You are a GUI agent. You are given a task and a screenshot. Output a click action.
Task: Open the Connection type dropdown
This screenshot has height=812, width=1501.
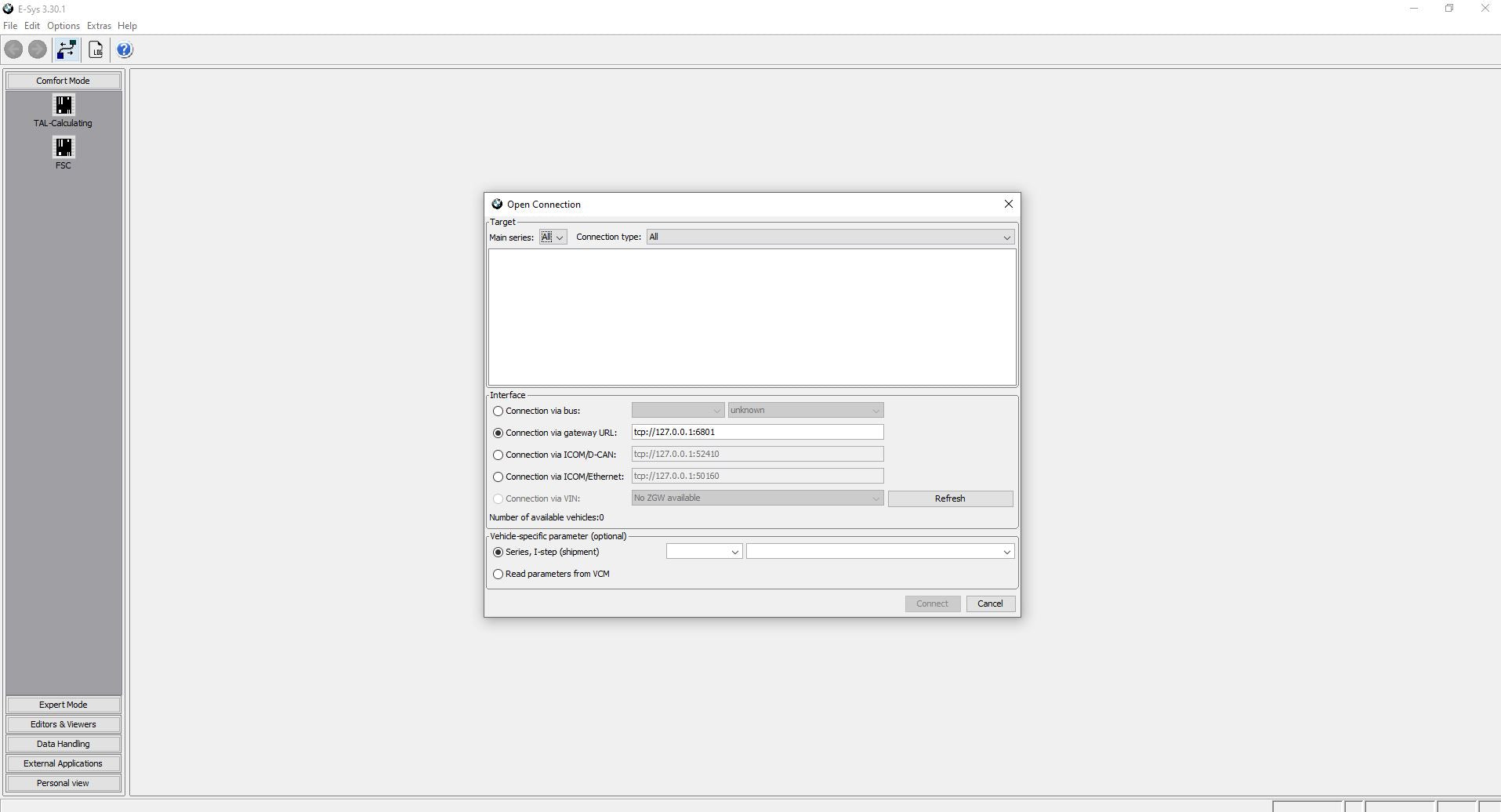click(831, 237)
